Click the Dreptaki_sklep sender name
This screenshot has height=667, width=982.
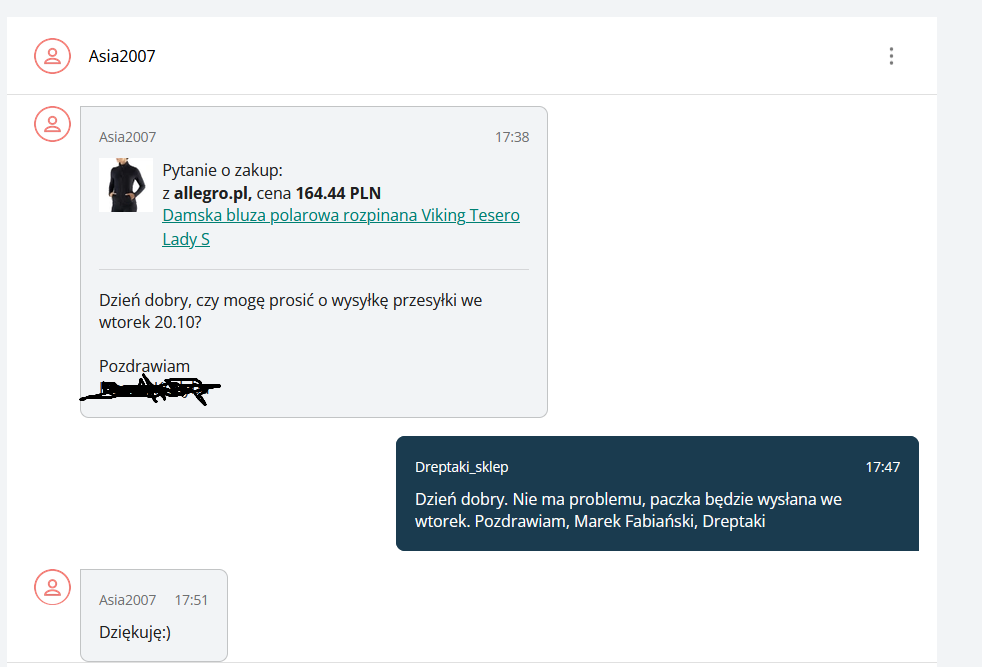[x=462, y=467]
